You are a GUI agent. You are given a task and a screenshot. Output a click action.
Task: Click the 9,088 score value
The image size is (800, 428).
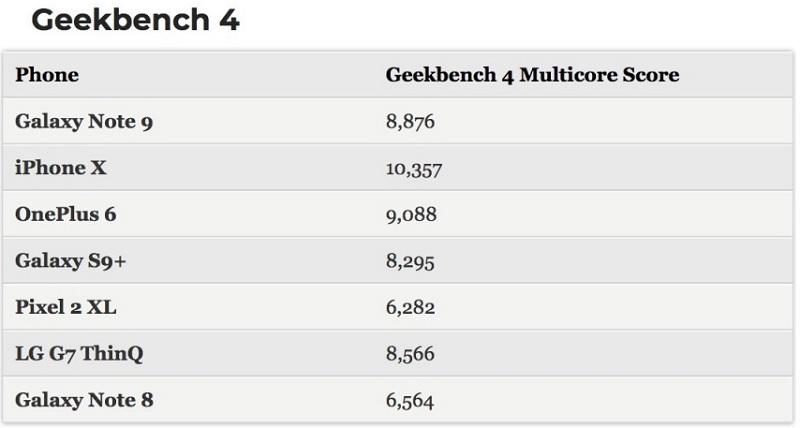point(411,215)
